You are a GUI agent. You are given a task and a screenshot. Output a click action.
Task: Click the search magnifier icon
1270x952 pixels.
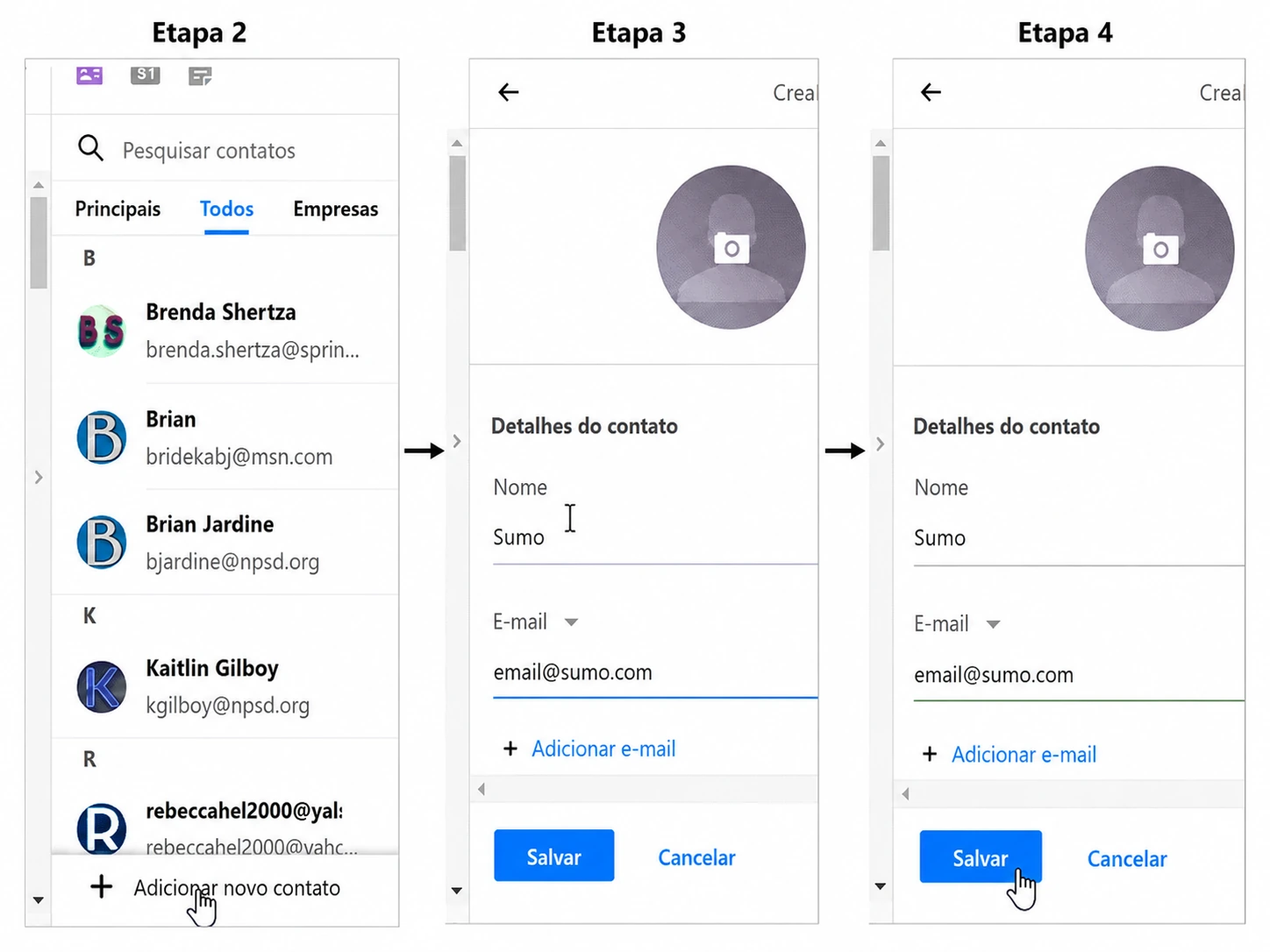click(x=91, y=148)
